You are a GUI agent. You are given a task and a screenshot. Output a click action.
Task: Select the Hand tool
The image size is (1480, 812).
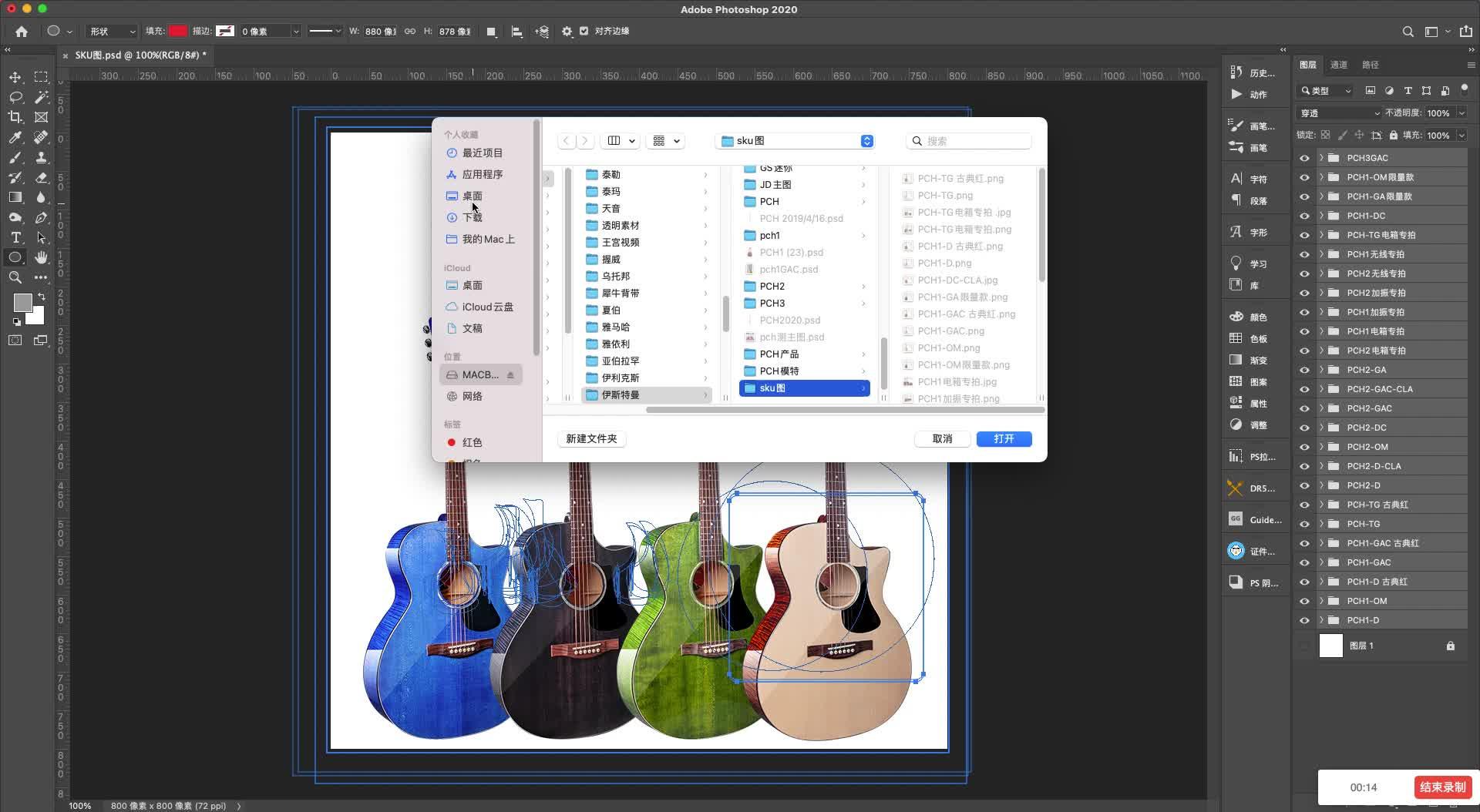click(42, 257)
